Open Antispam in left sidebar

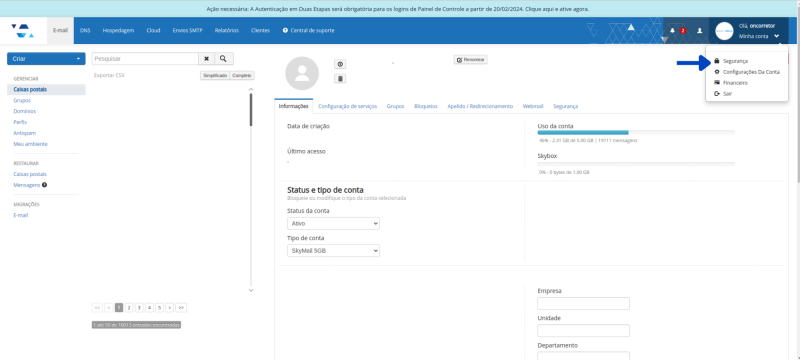pos(24,133)
